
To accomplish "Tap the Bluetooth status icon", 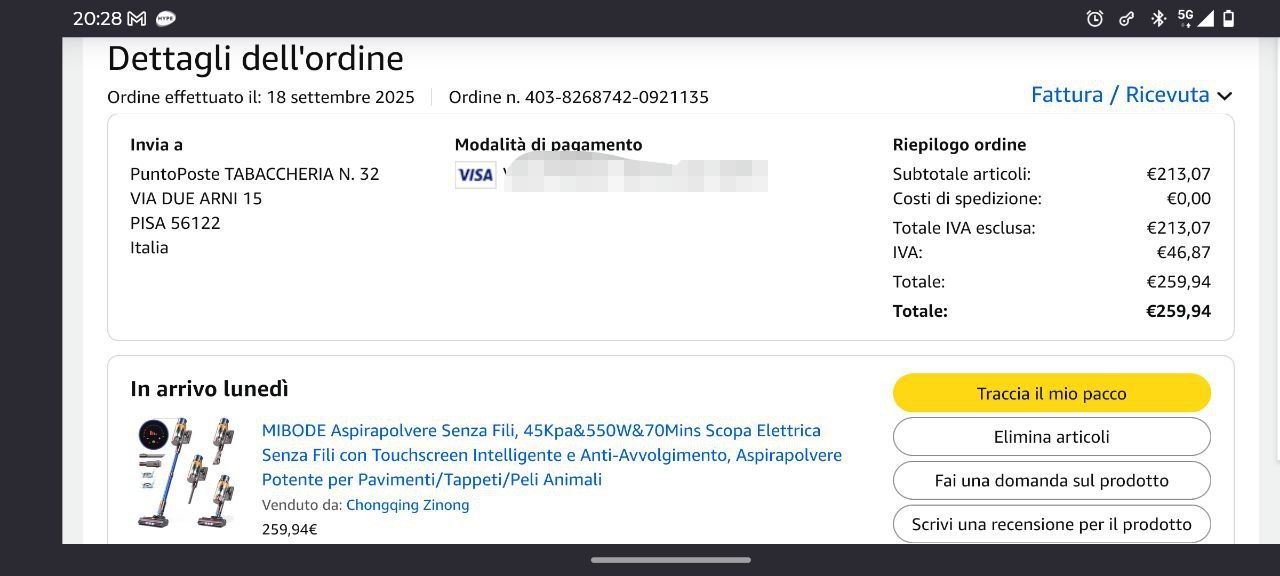I will [x=1158, y=18].
